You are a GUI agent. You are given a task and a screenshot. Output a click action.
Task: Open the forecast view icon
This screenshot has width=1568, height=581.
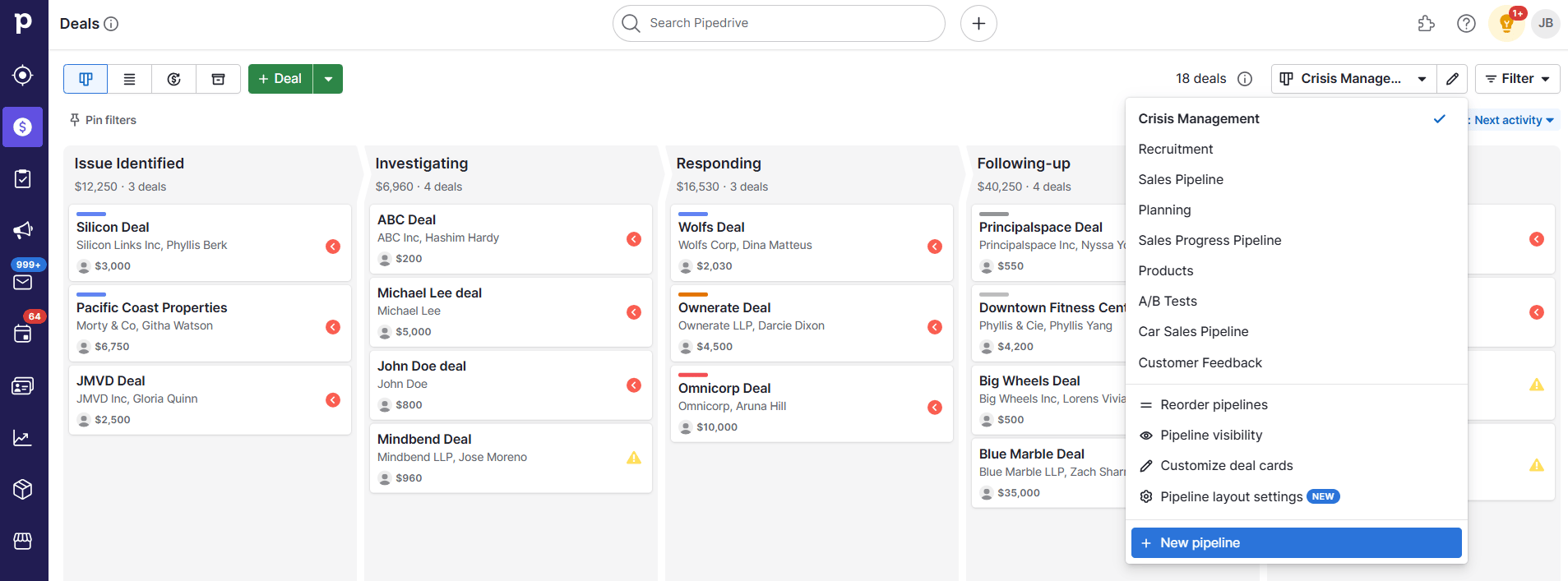click(x=173, y=79)
